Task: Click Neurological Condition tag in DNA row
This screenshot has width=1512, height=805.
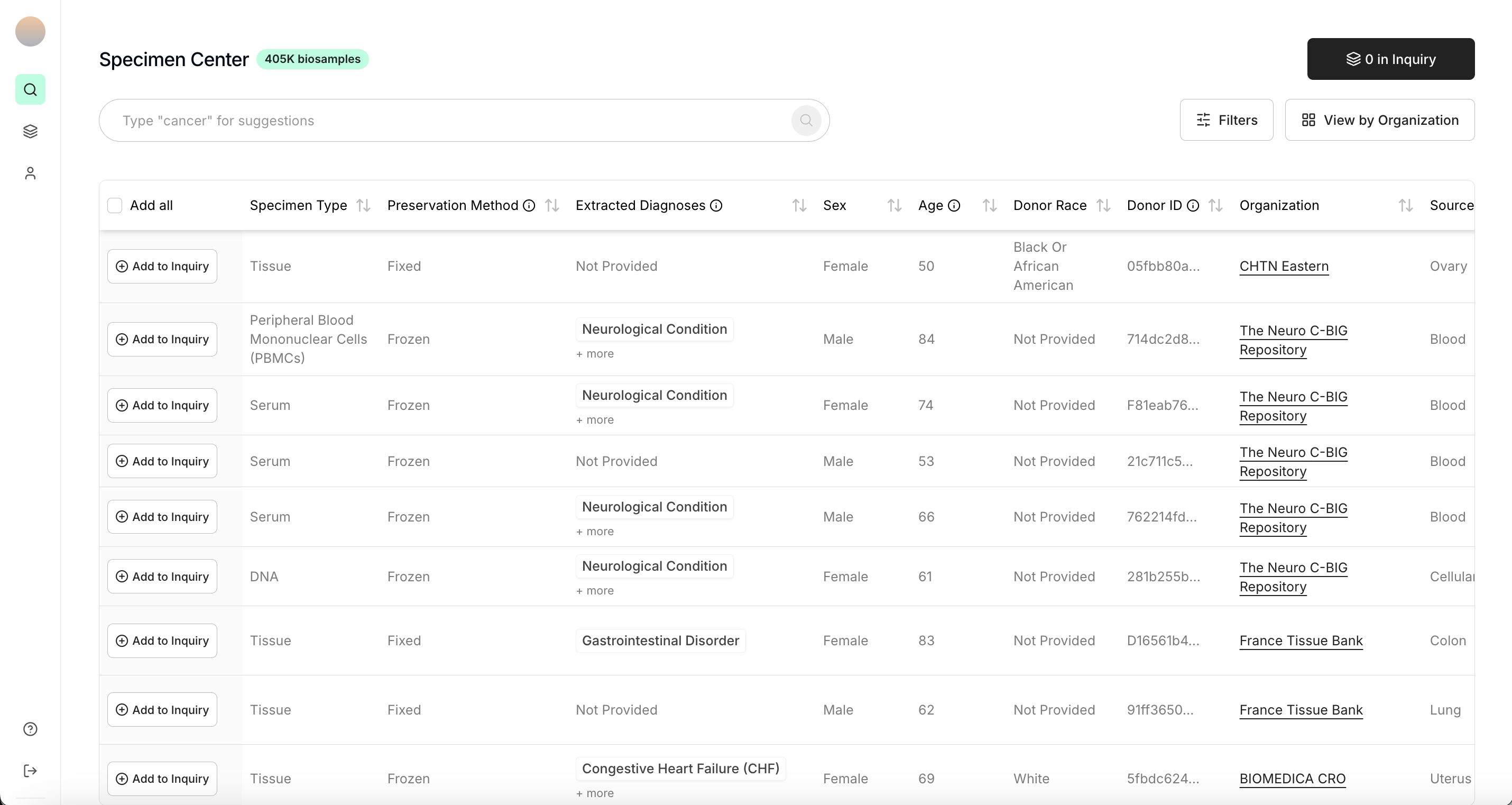Action: [654, 566]
